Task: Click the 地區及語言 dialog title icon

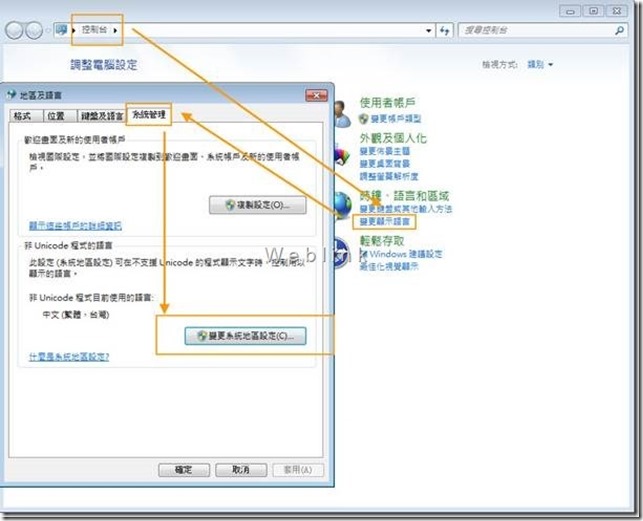Action: pos(11,95)
